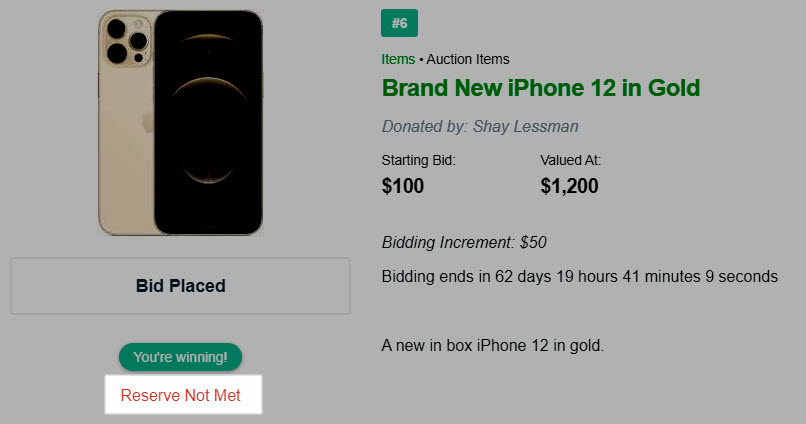This screenshot has height=424, width=806.
Task: Click the $100 starting bid amount
Action: [402, 186]
